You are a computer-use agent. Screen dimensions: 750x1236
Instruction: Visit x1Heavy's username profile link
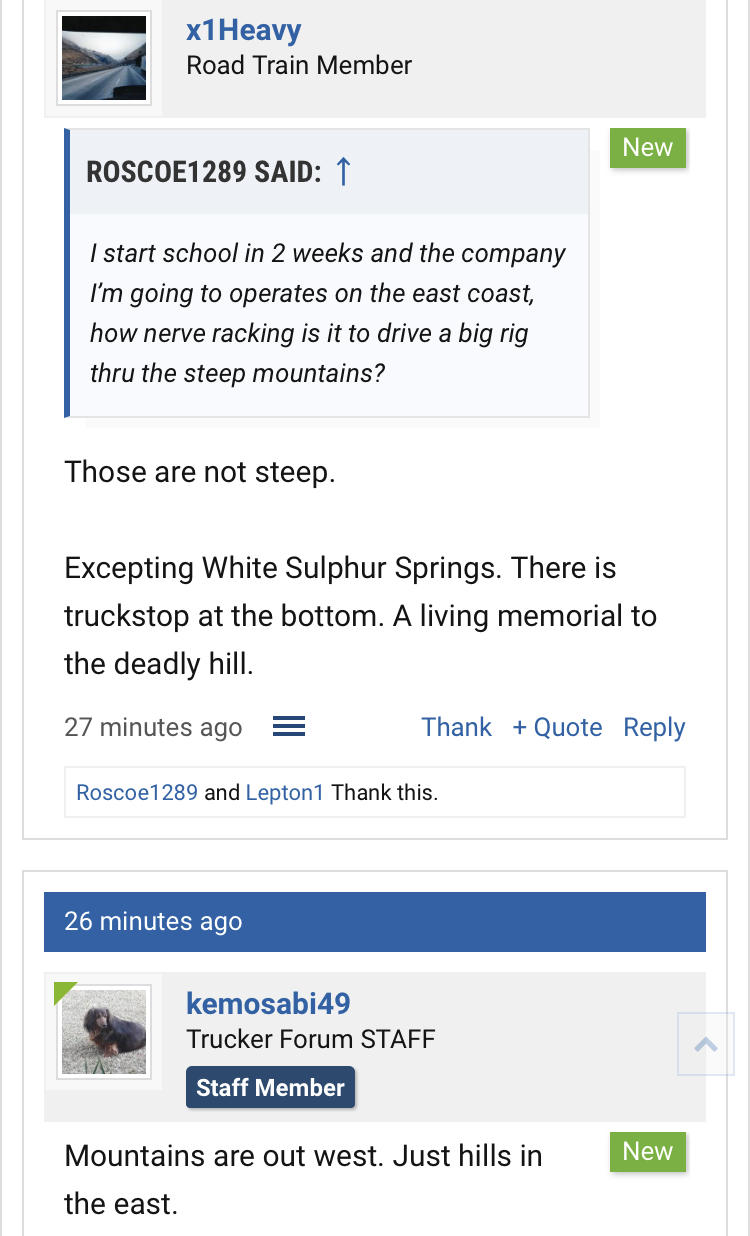243,30
